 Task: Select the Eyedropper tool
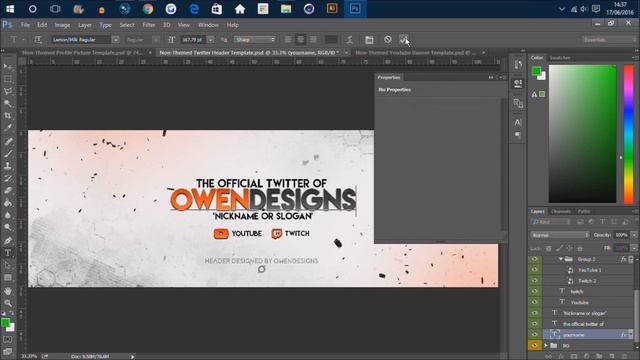point(8,128)
